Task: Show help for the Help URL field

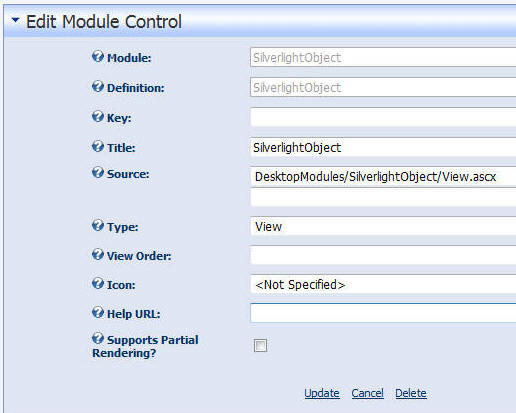Action: click(98, 313)
